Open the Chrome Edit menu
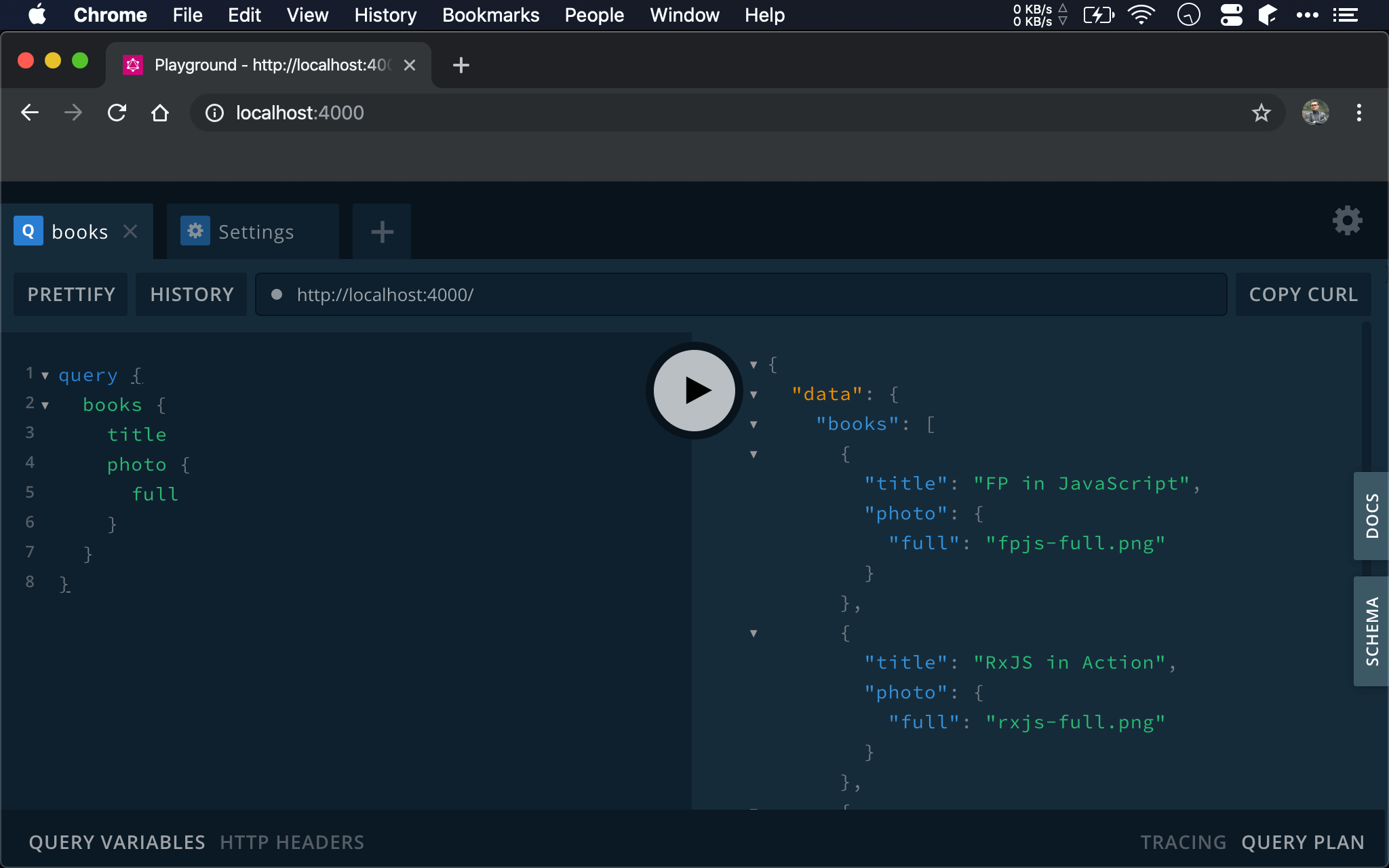1389x868 pixels. [x=244, y=15]
